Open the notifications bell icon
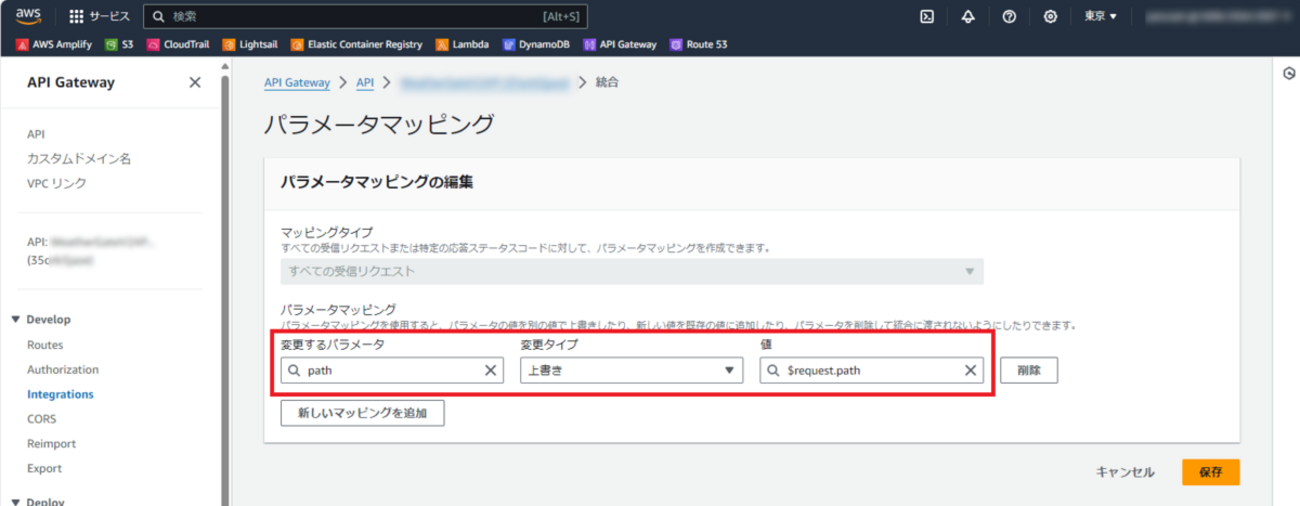 (968, 16)
